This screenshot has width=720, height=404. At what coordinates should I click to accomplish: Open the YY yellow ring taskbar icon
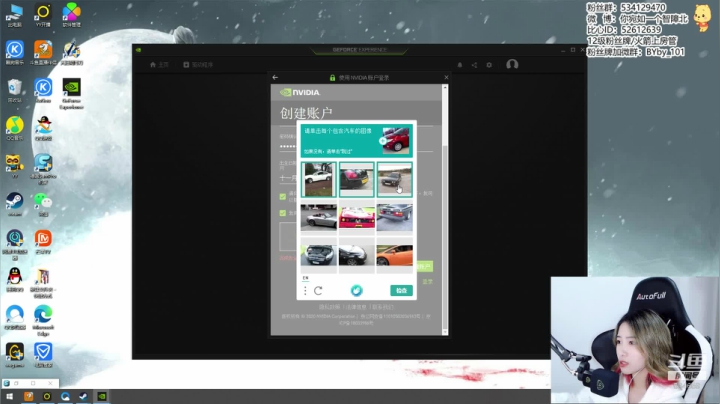click(x=47, y=396)
